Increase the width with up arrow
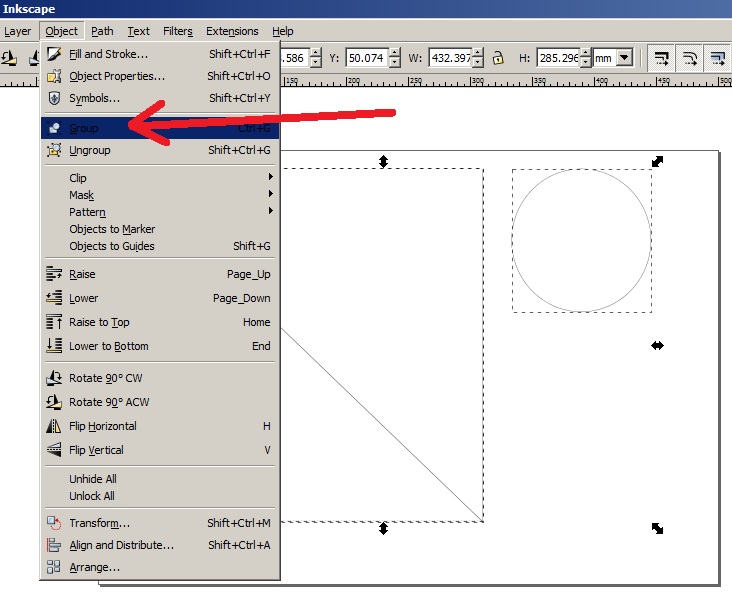The image size is (732, 597). [x=478, y=53]
